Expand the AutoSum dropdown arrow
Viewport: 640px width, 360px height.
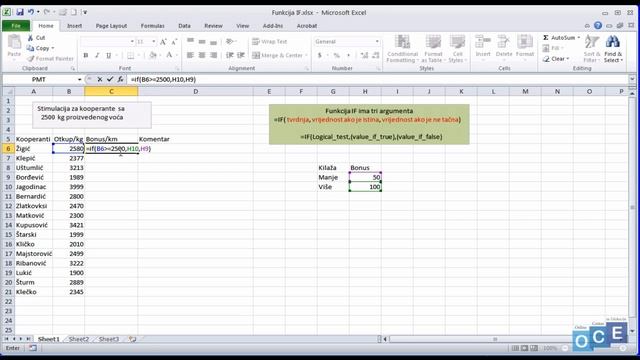578,38
